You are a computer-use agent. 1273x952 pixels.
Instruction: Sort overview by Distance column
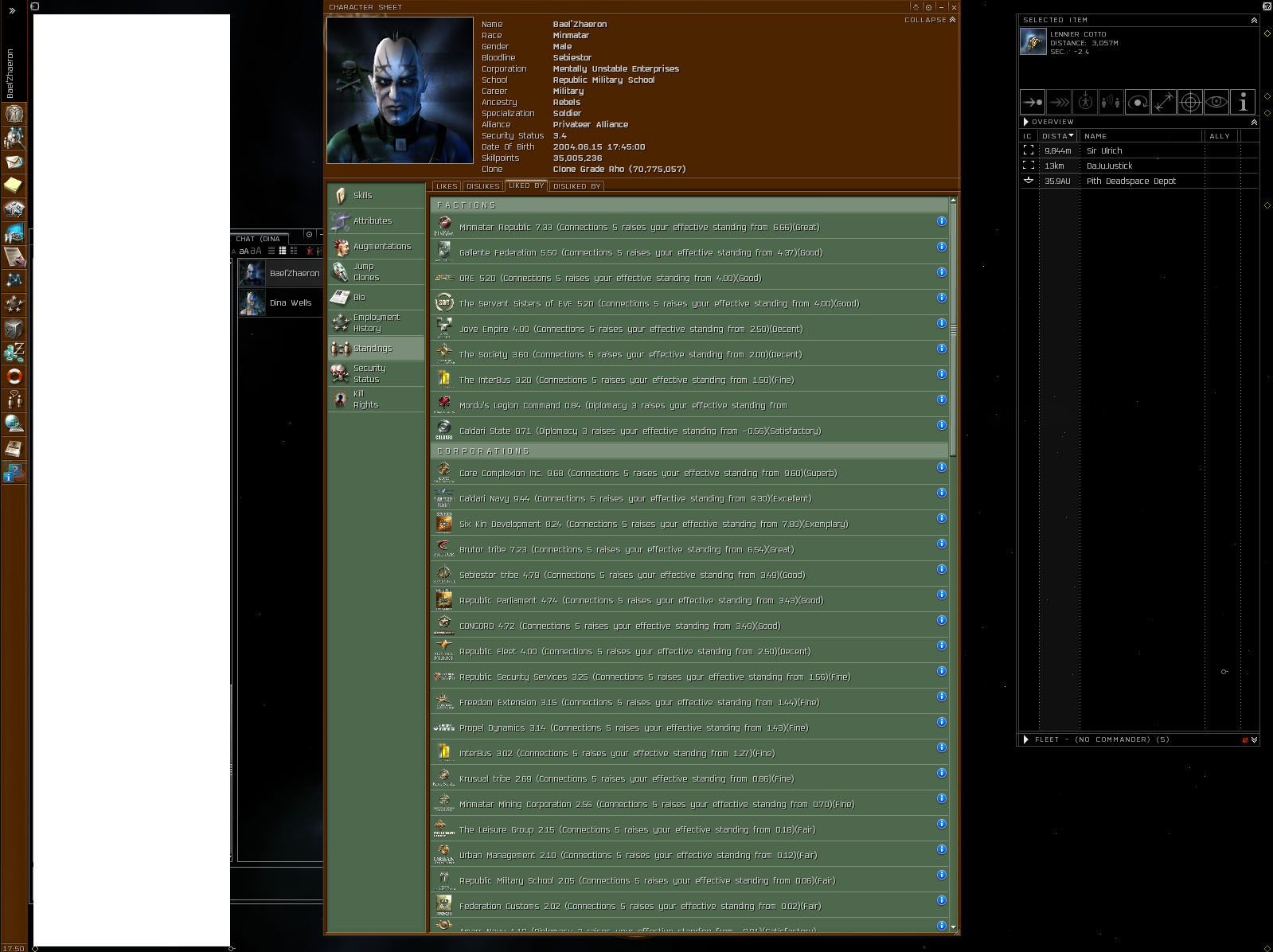pos(1058,136)
